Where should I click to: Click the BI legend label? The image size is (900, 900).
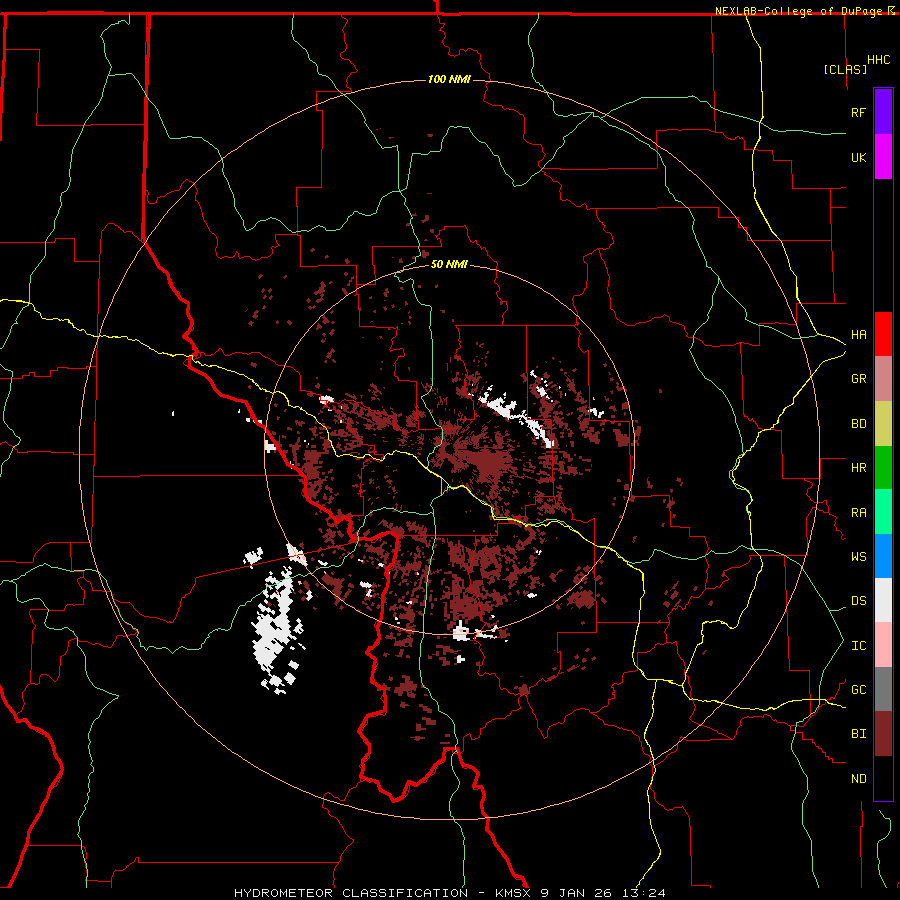pyautogui.click(x=858, y=734)
